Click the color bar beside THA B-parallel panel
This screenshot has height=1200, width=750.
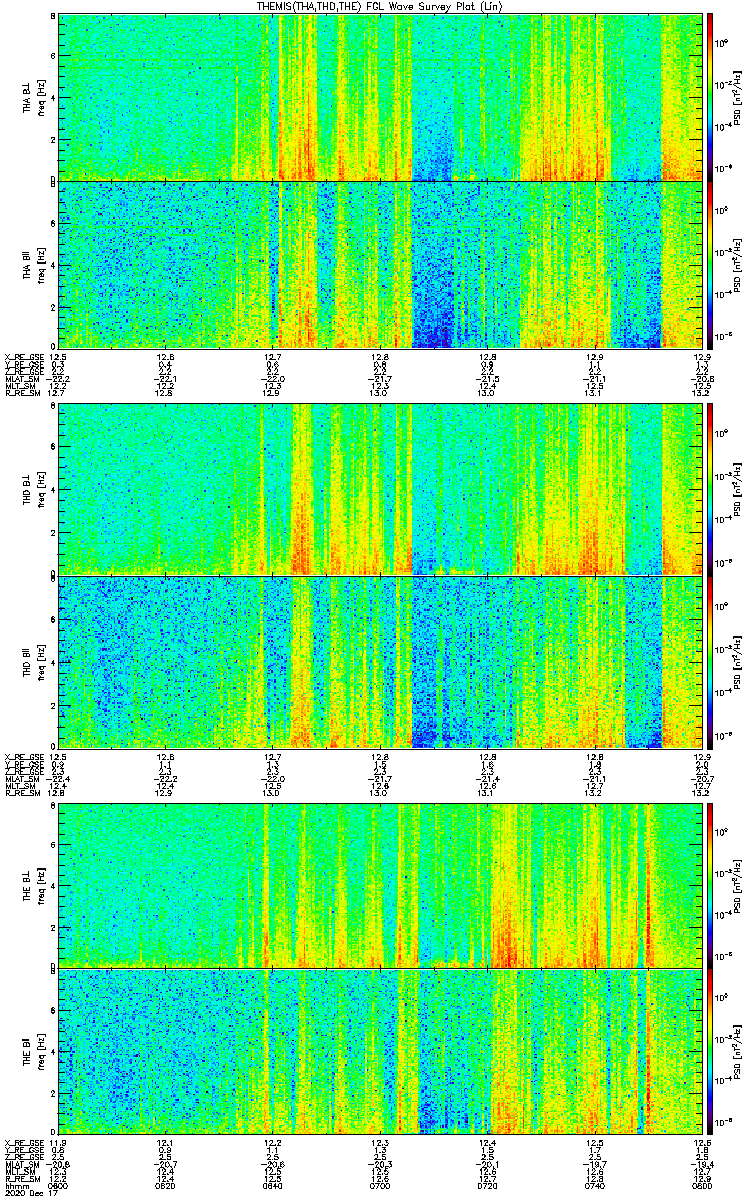pyautogui.click(x=710, y=265)
